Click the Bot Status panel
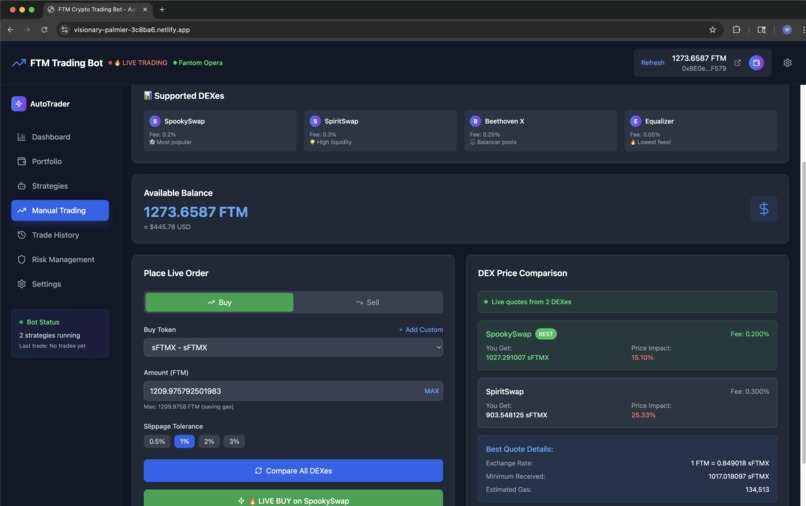806x506 pixels. click(60, 334)
